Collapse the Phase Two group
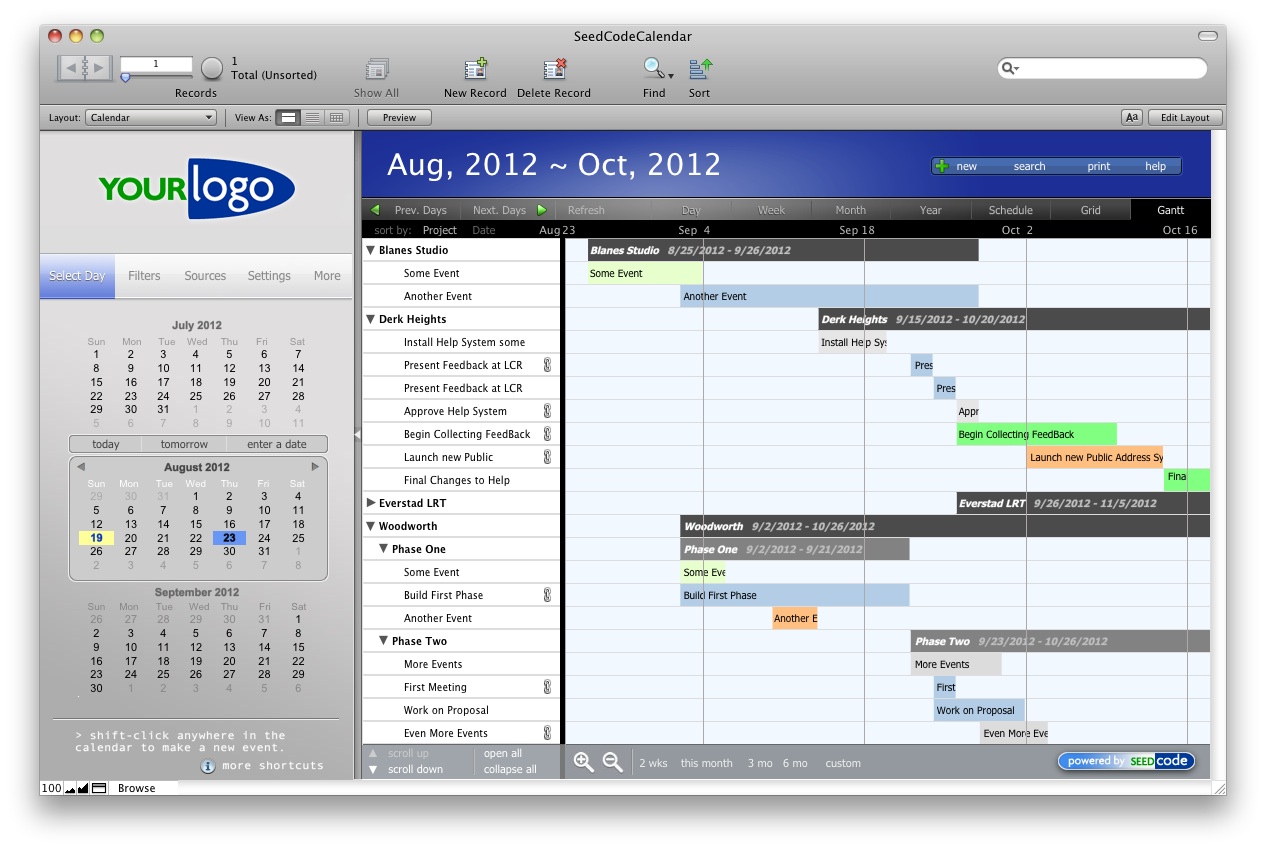Screen dimensions: 1266x850 pos(384,641)
